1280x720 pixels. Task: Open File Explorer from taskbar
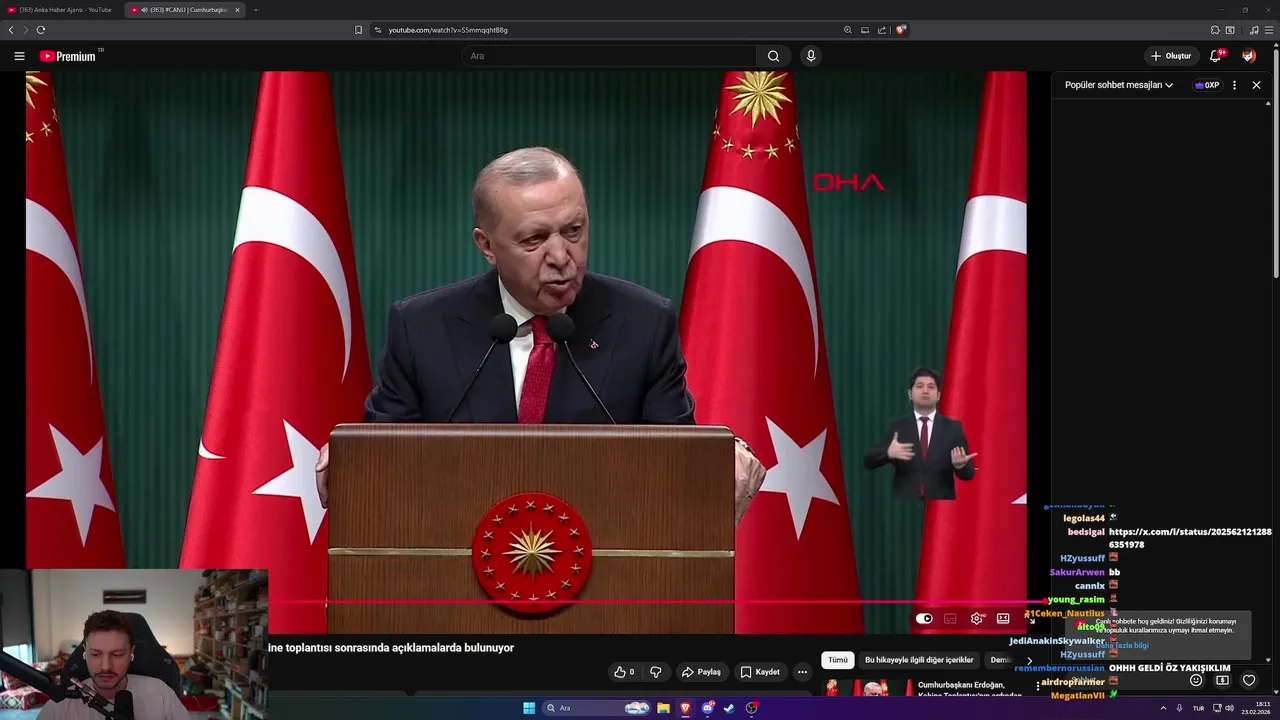coord(663,708)
